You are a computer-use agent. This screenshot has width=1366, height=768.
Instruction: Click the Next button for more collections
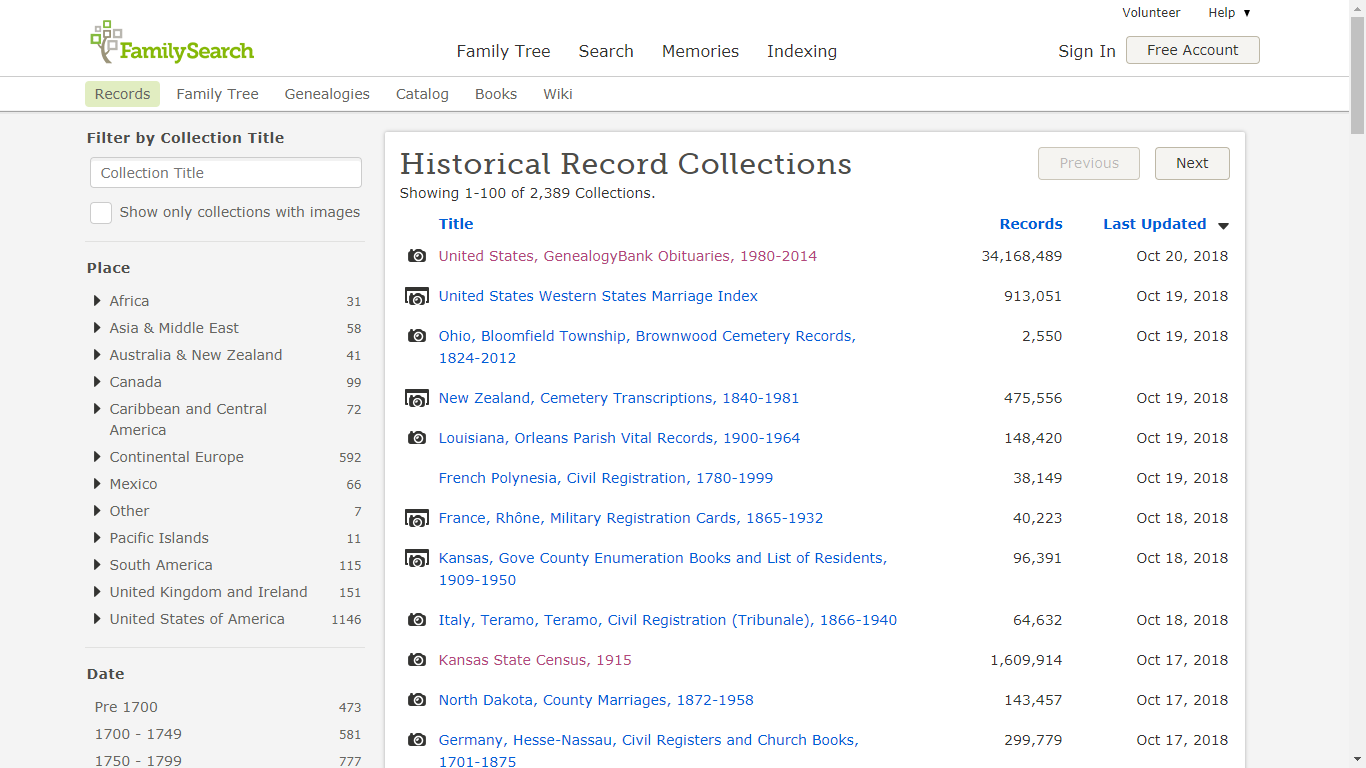coord(1192,163)
